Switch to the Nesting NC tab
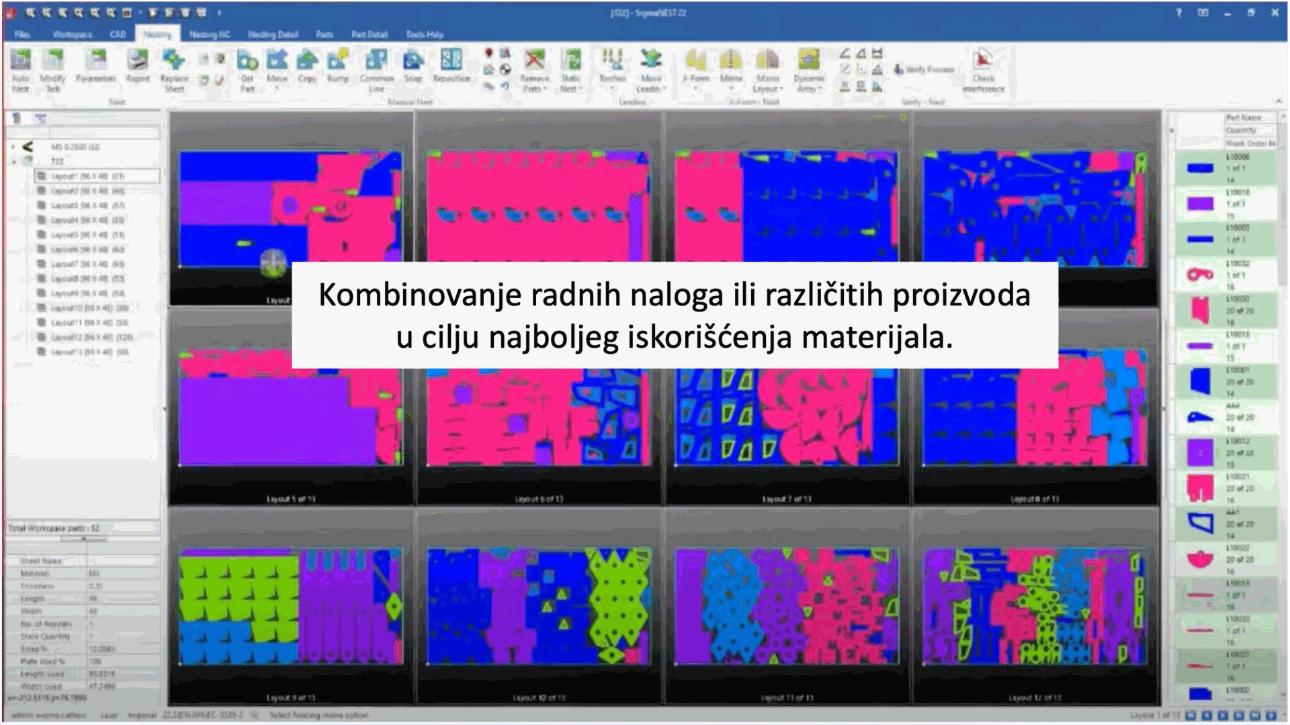 [x=208, y=34]
